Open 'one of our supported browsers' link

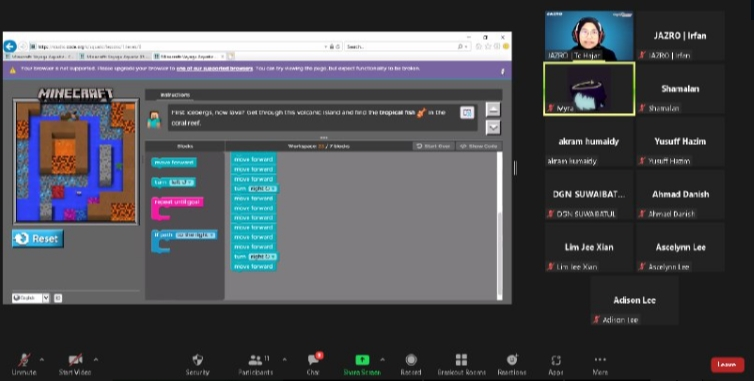[214, 68]
